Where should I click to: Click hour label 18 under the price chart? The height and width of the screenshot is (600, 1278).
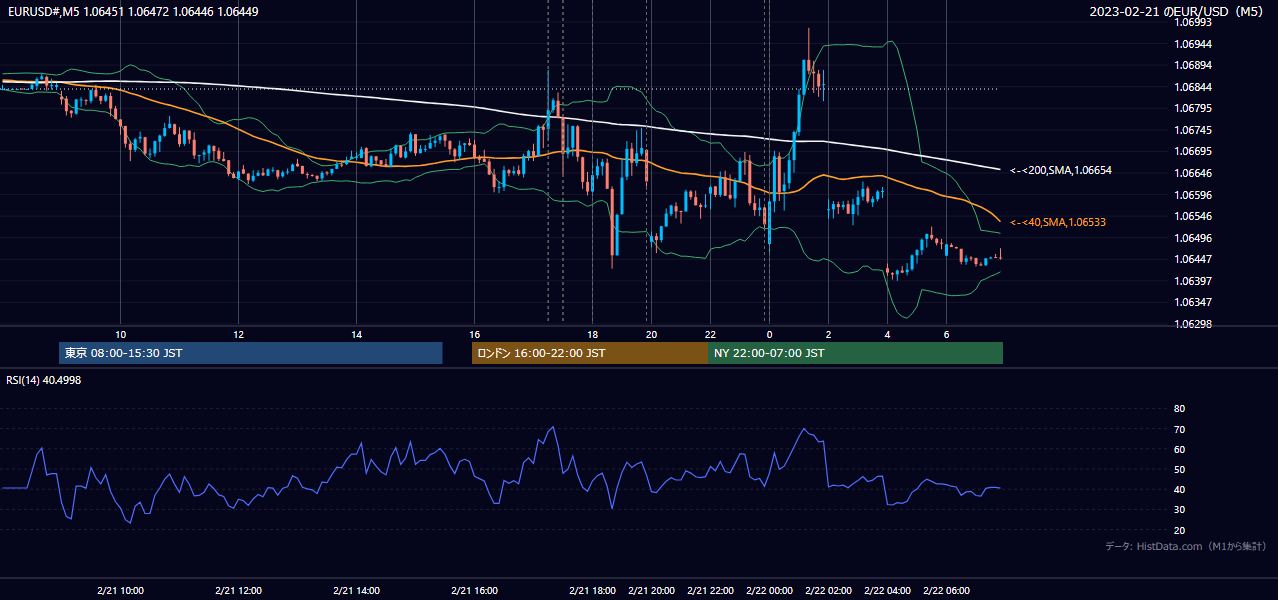(x=592, y=334)
